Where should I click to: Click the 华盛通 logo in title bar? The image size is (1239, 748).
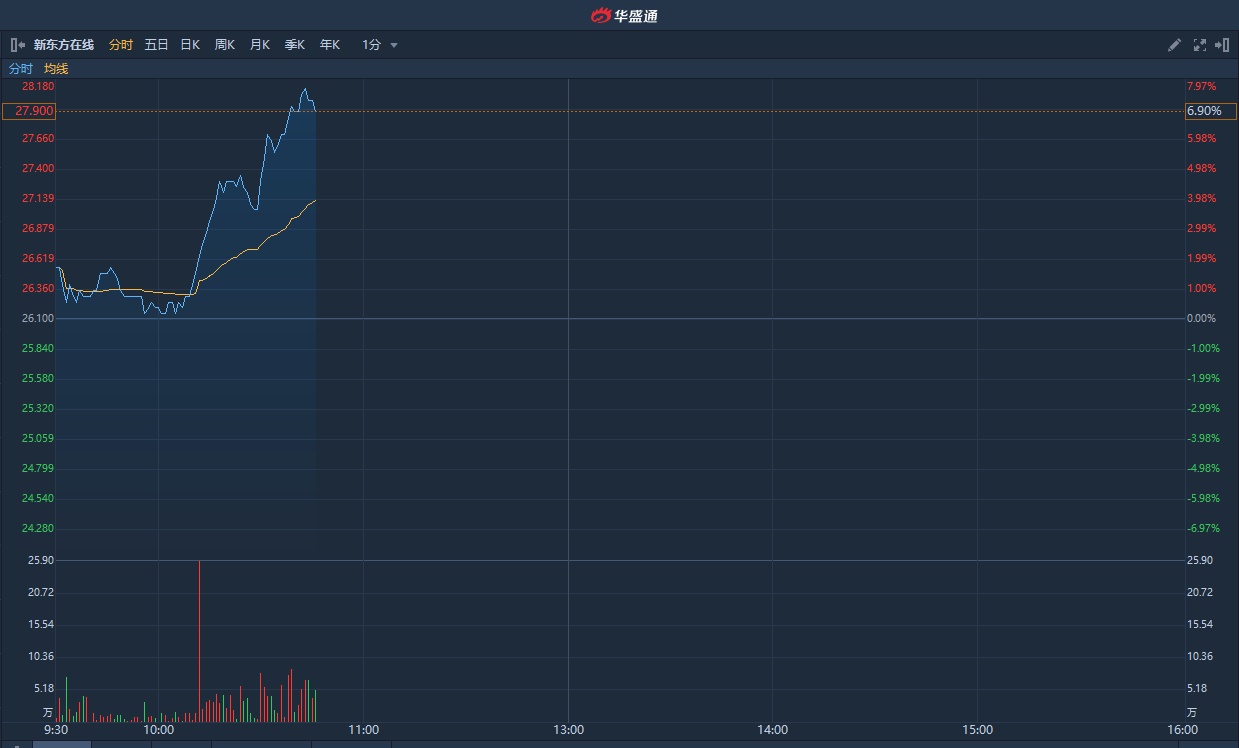(624, 15)
